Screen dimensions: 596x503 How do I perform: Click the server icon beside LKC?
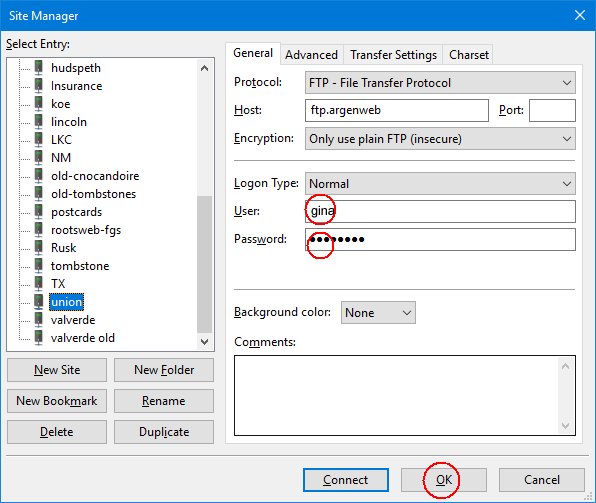click(39, 140)
